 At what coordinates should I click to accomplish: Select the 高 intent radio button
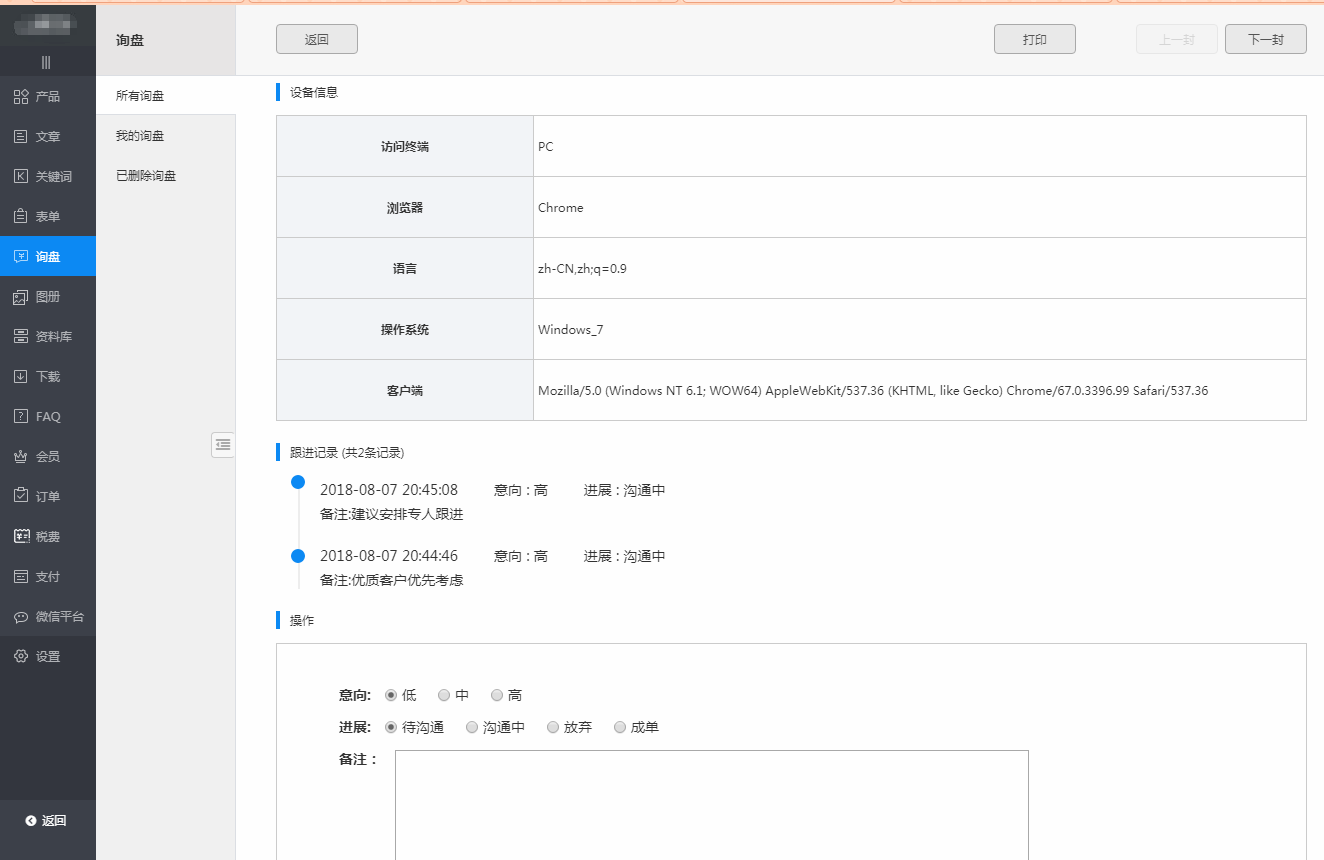tap(497, 694)
